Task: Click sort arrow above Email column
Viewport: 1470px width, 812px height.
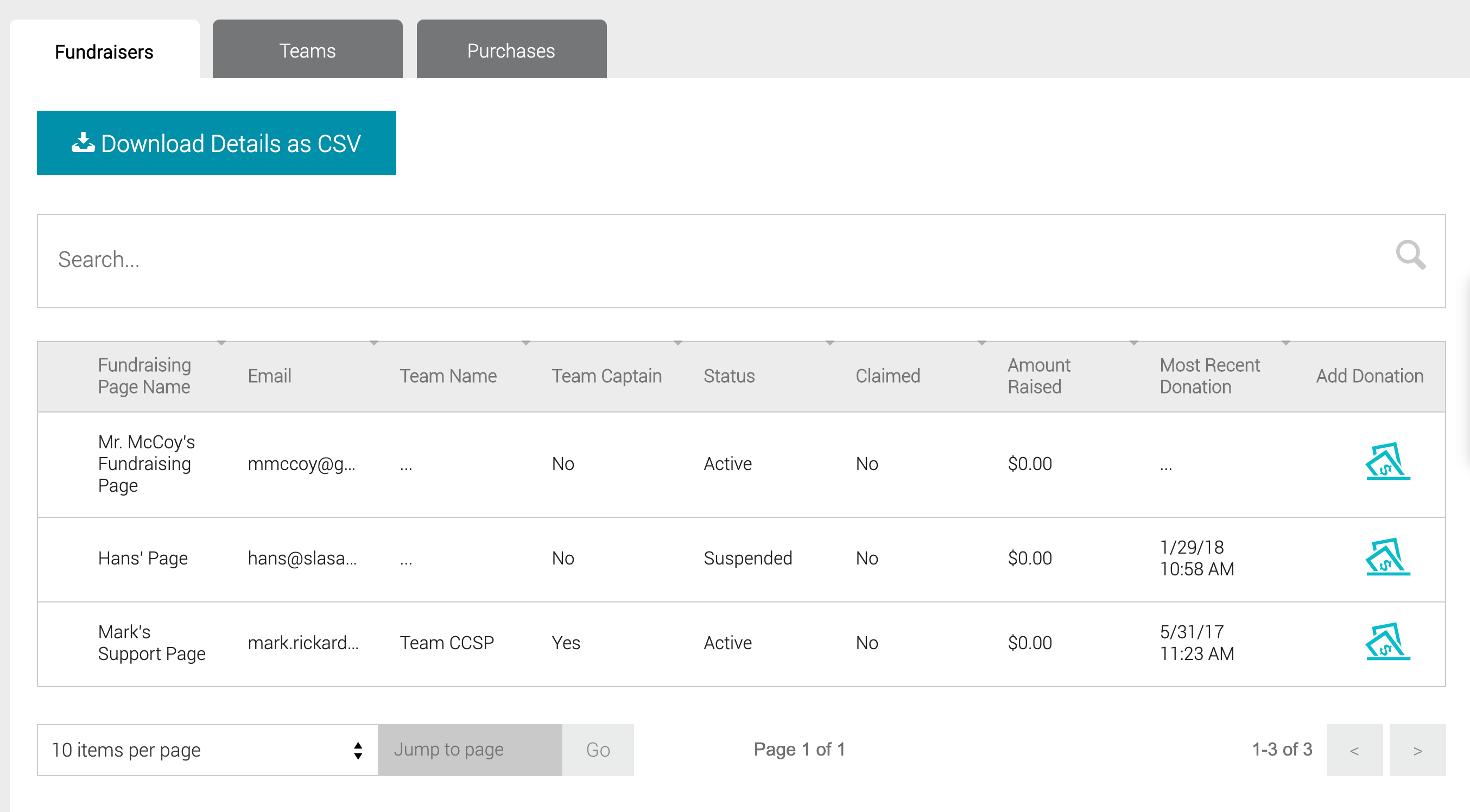Action: (374, 343)
